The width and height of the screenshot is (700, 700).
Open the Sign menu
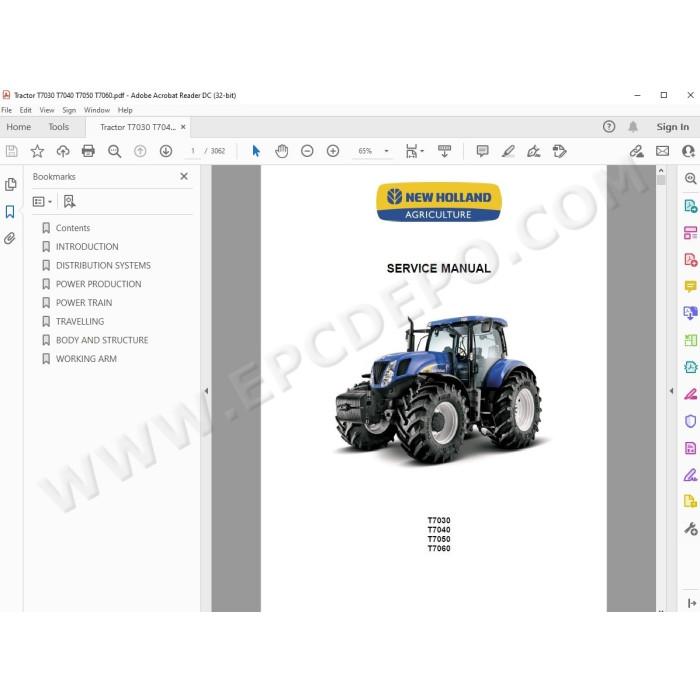coord(69,110)
